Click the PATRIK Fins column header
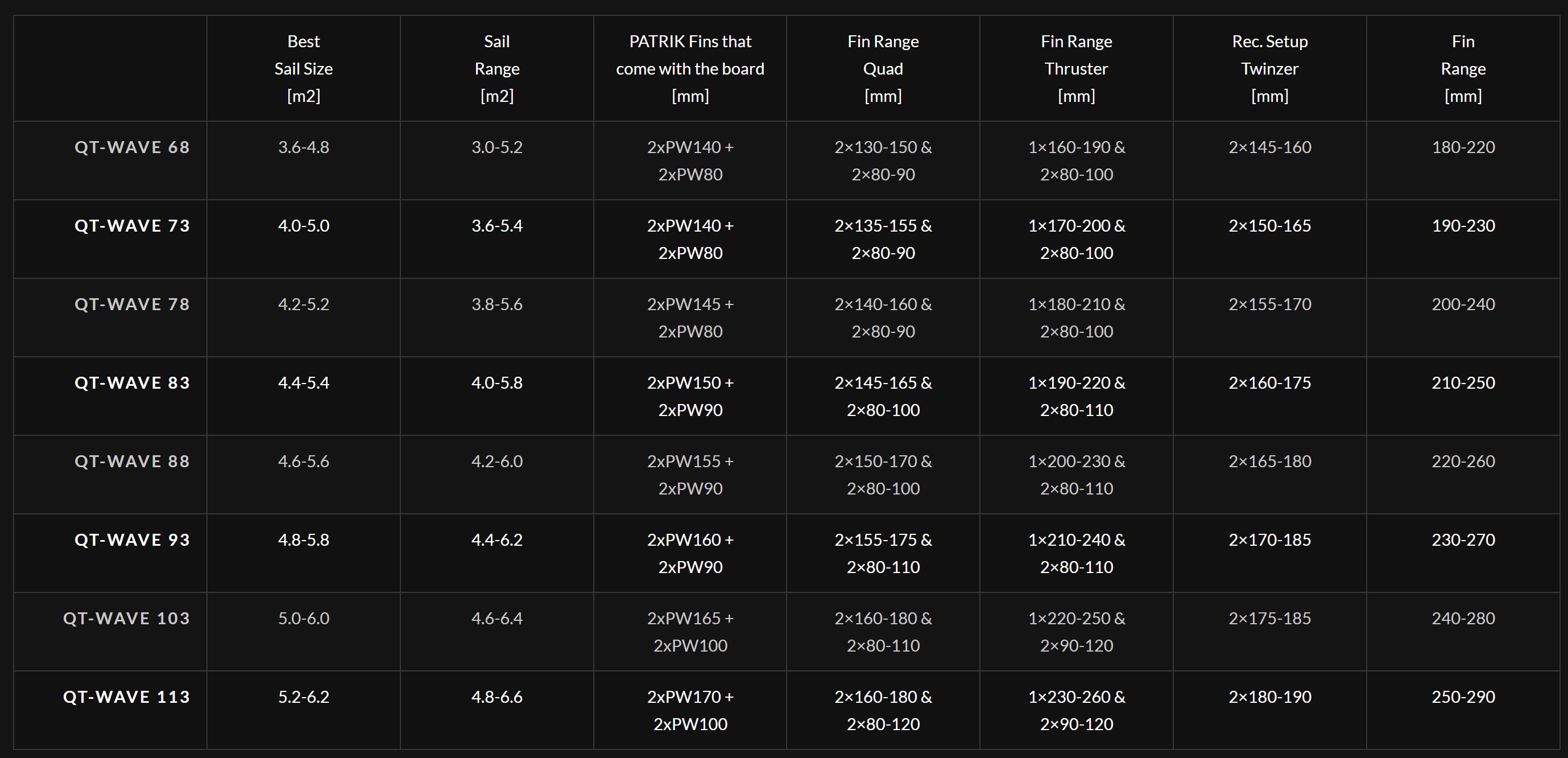This screenshot has width=1568, height=758. click(x=690, y=68)
